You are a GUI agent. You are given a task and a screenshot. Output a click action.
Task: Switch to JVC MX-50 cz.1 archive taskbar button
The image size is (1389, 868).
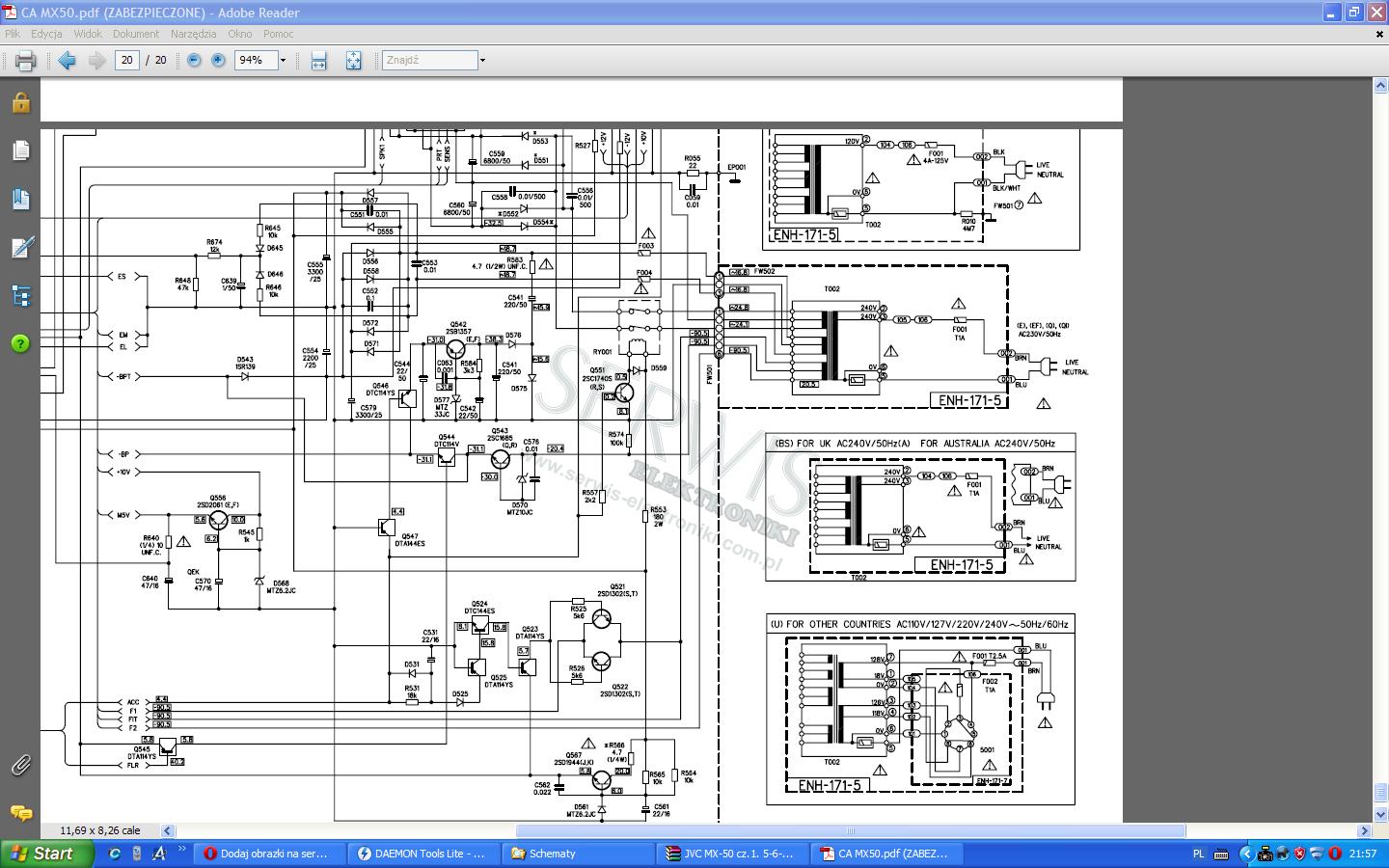click(730, 854)
